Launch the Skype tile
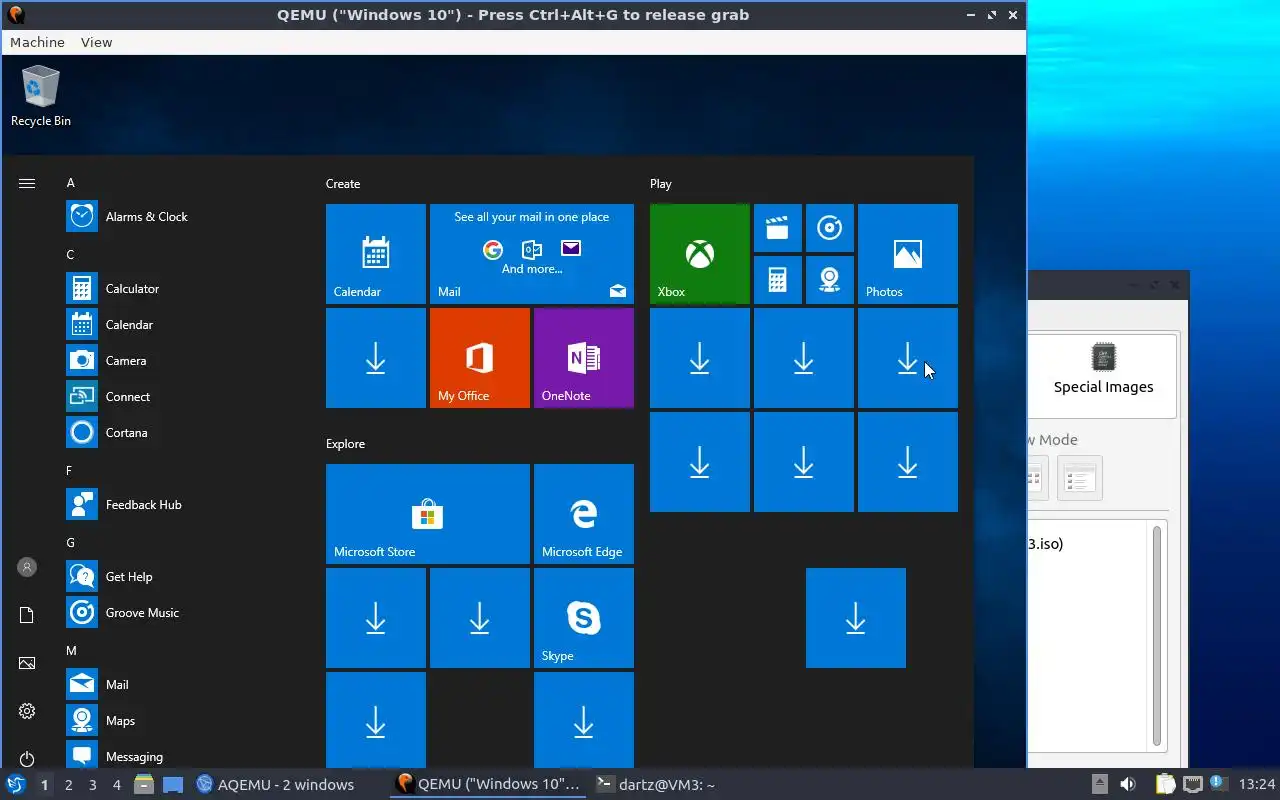This screenshot has width=1280, height=800. pos(584,618)
